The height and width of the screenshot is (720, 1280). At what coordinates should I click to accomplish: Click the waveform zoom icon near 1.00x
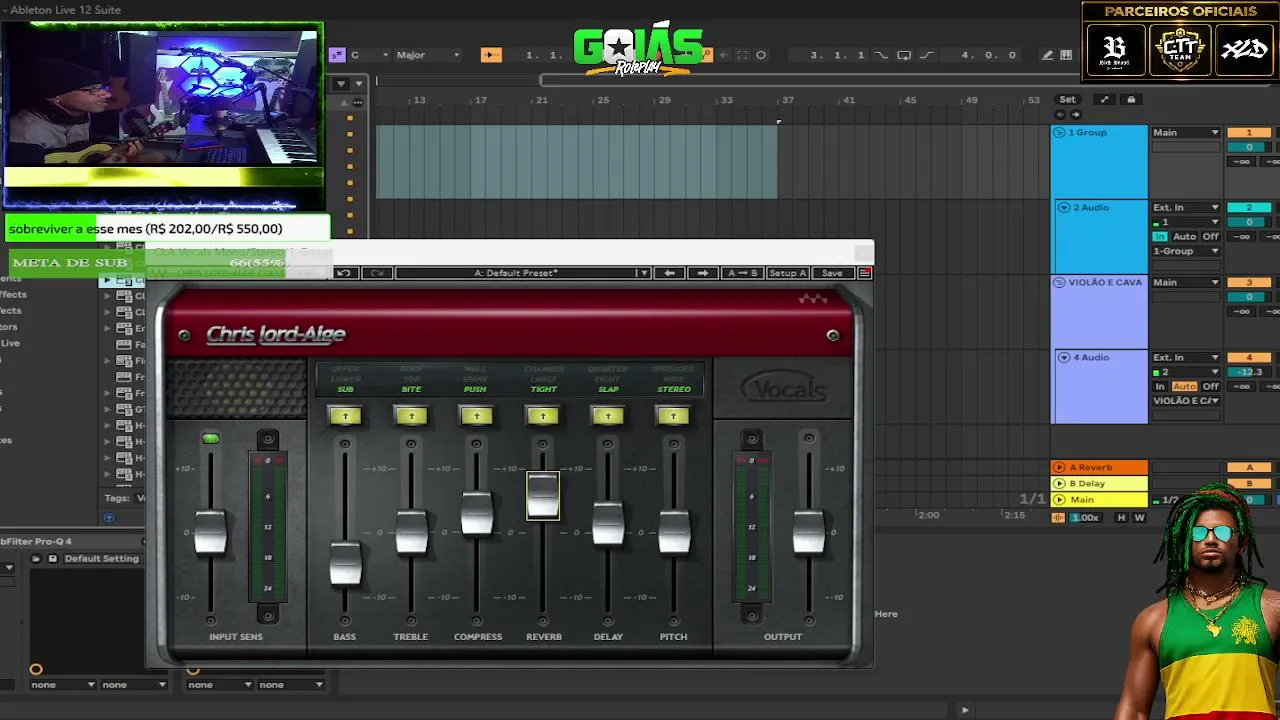click(x=1058, y=518)
